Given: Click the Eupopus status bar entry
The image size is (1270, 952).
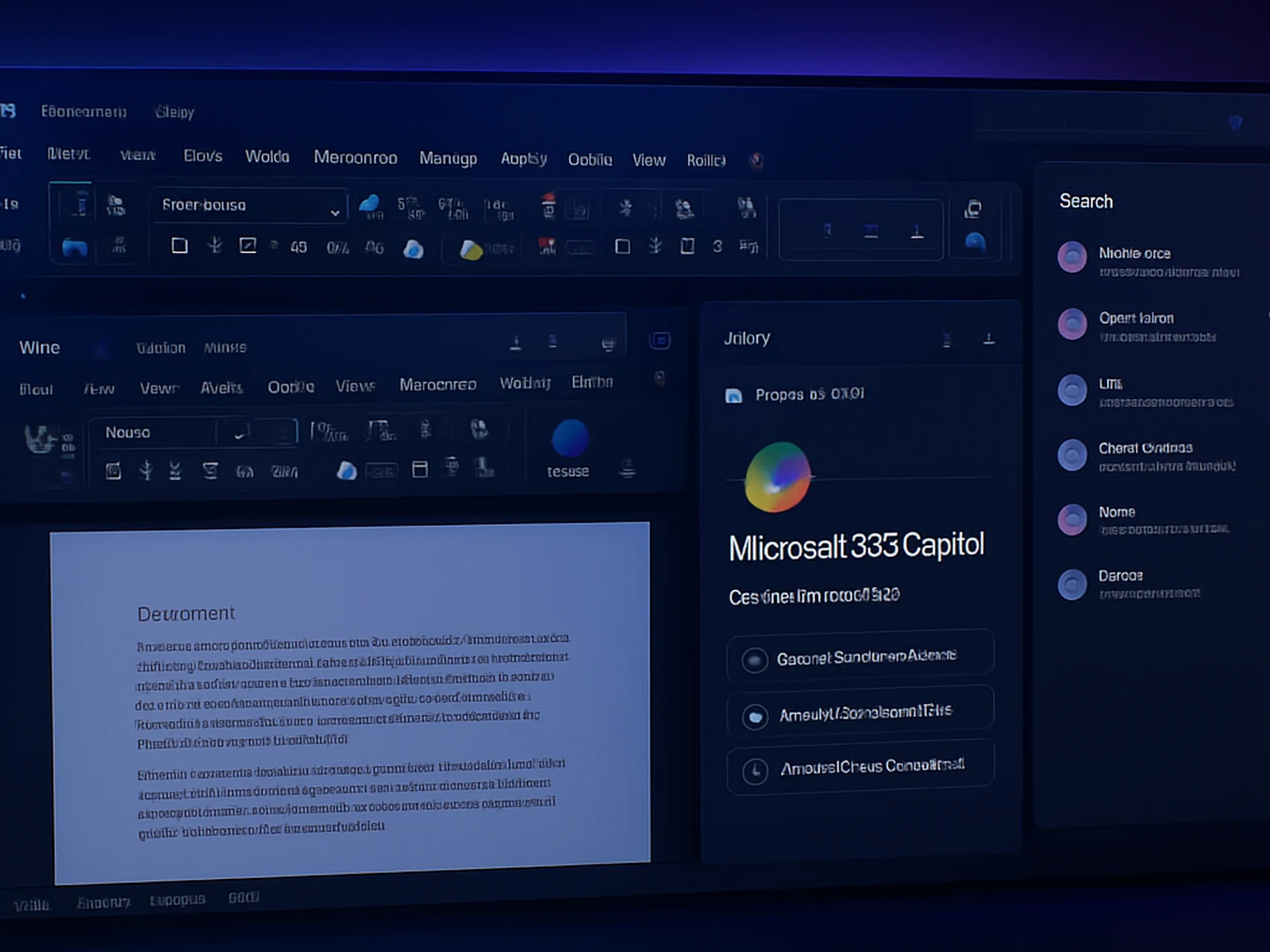Looking at the screenshot, I should (x=178, y=900).
